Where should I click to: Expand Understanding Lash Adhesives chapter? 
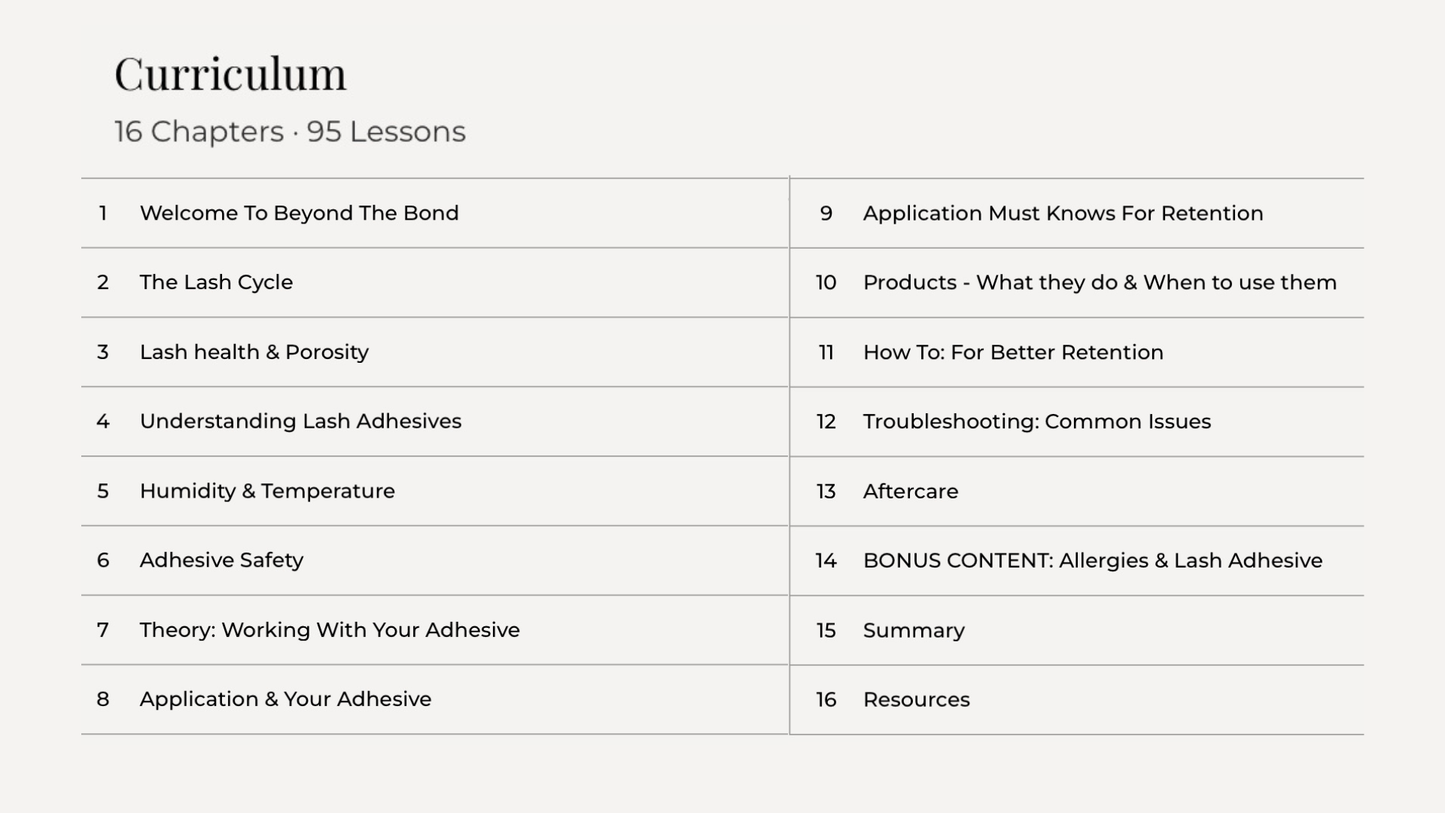300,421
